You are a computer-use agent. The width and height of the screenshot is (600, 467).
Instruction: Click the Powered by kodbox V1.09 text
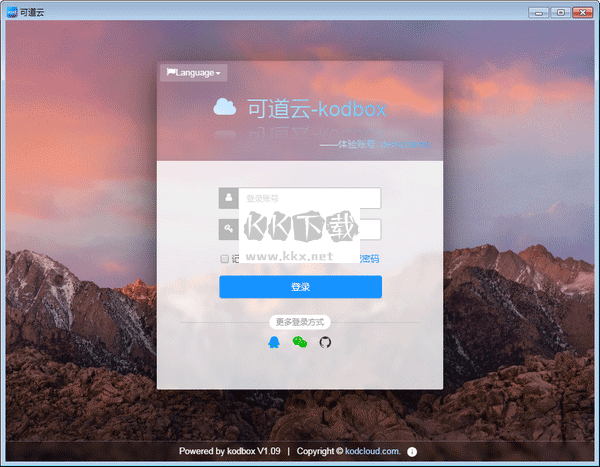230,451
